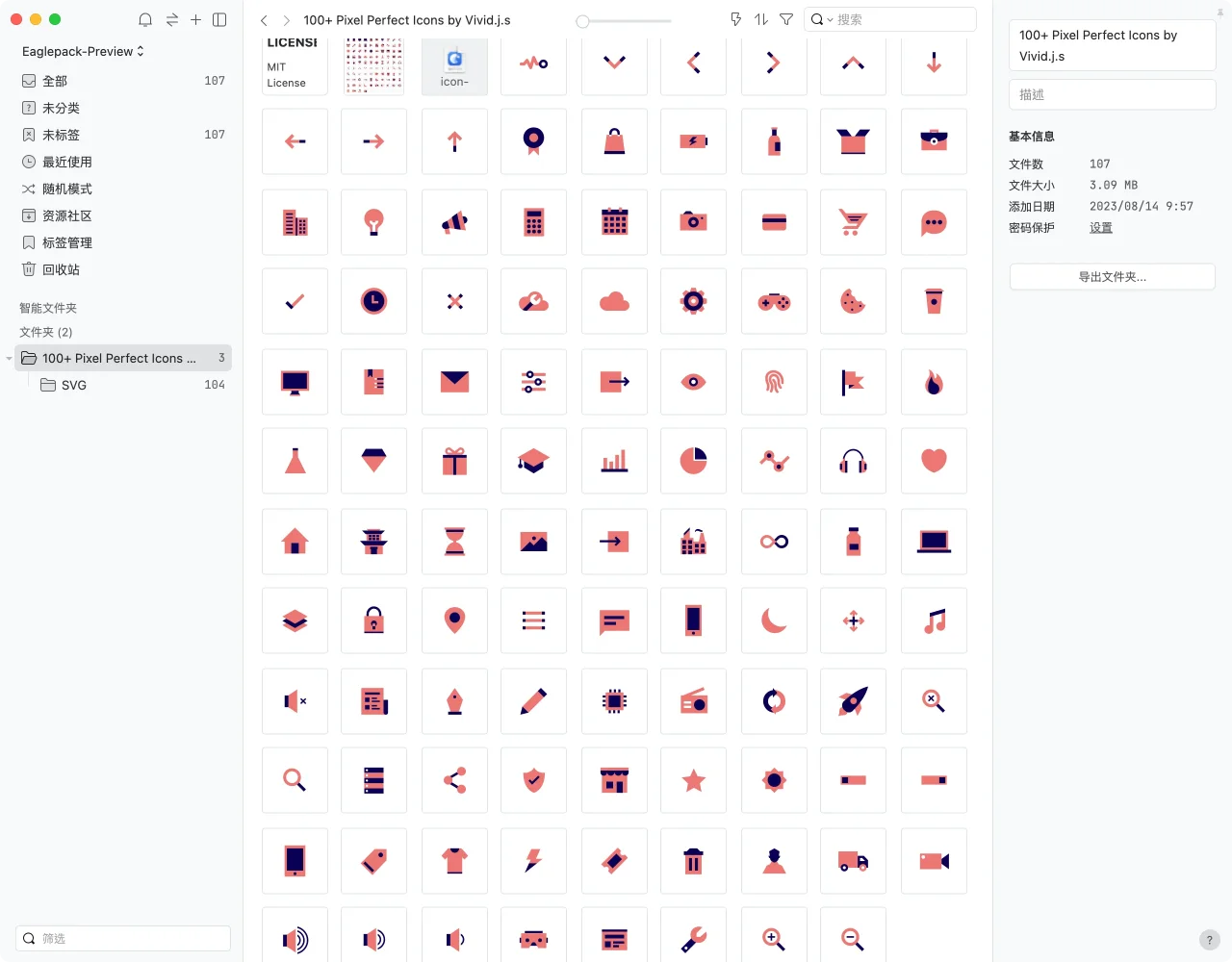
Task: Collapse the 100+ Pixel Perfect Icons folder
Action: pyautogui.click(x=10, y=359)
